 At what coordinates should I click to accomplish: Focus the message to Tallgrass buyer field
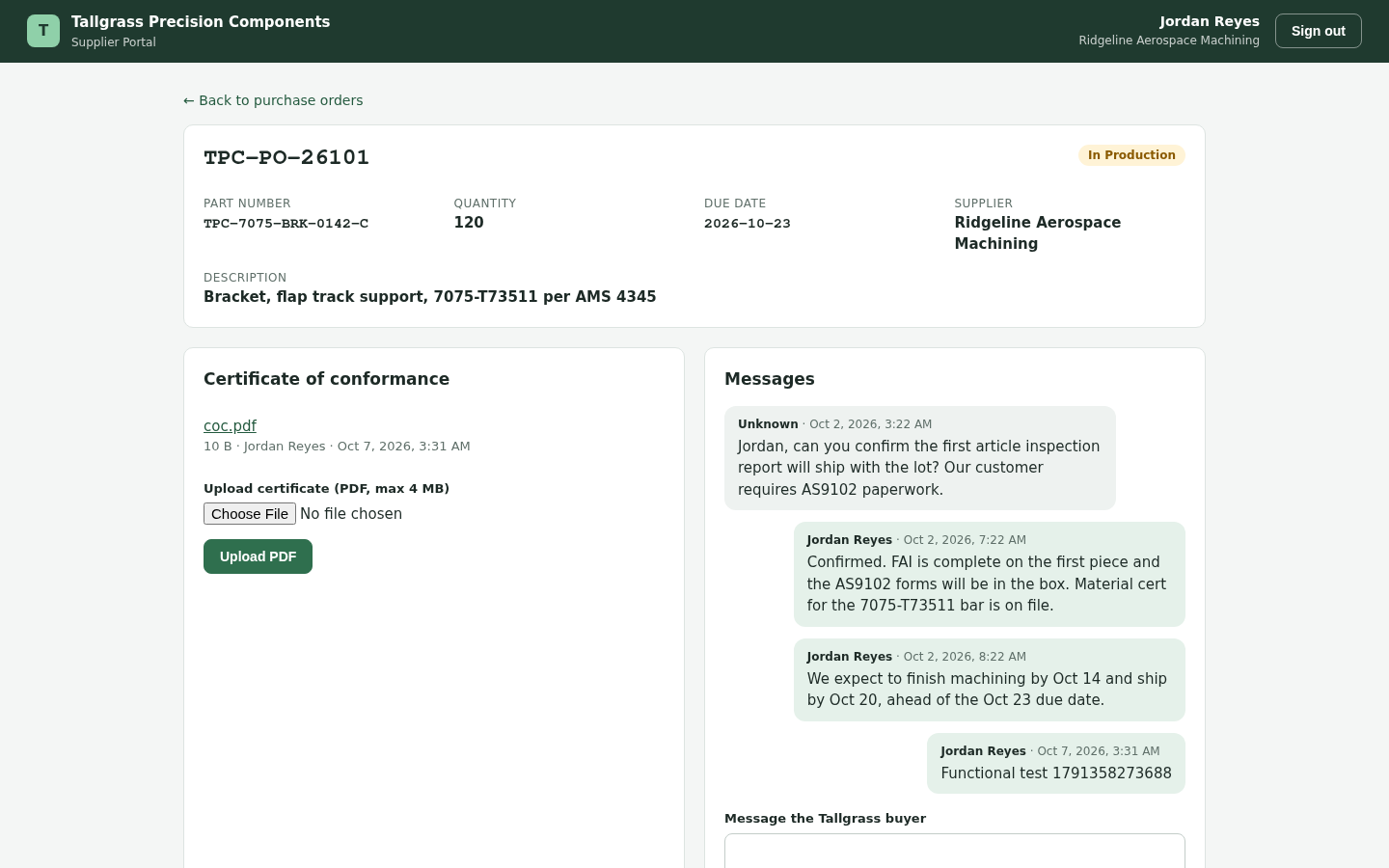[x=955, y=851]
